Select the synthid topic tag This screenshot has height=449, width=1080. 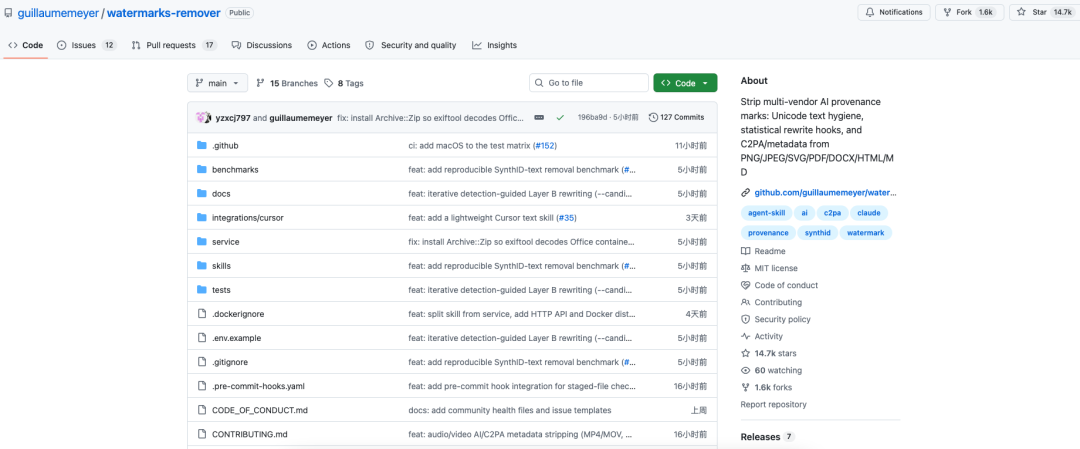point(818,233)
